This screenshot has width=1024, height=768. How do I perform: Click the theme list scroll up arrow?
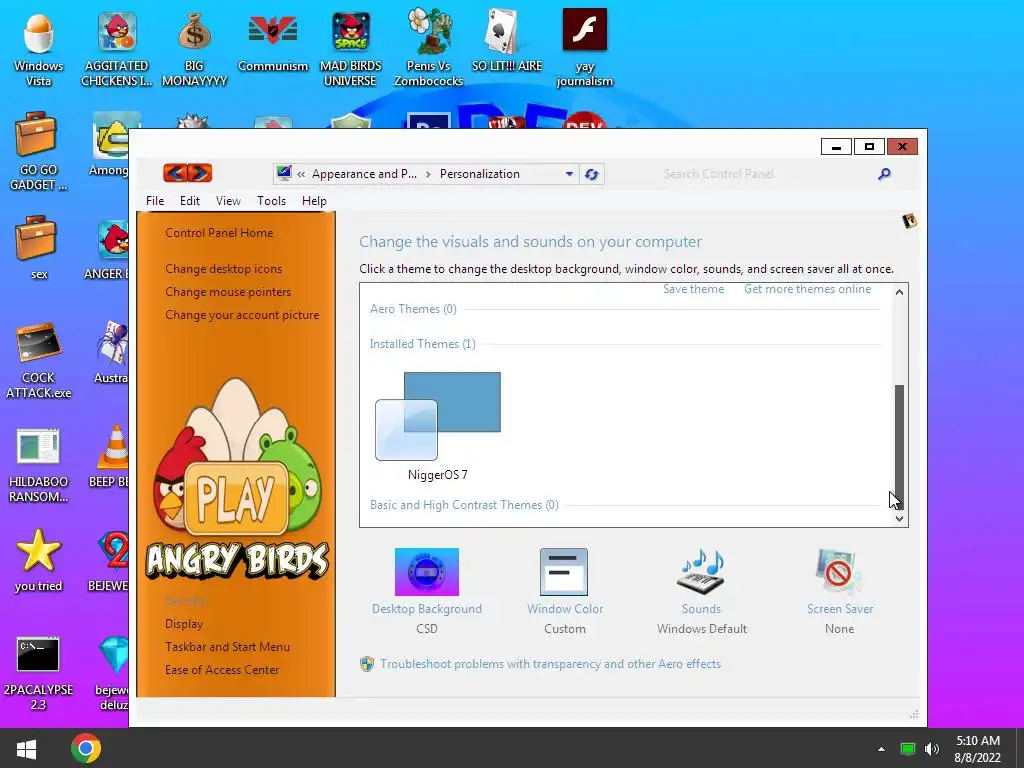(899, 292)
